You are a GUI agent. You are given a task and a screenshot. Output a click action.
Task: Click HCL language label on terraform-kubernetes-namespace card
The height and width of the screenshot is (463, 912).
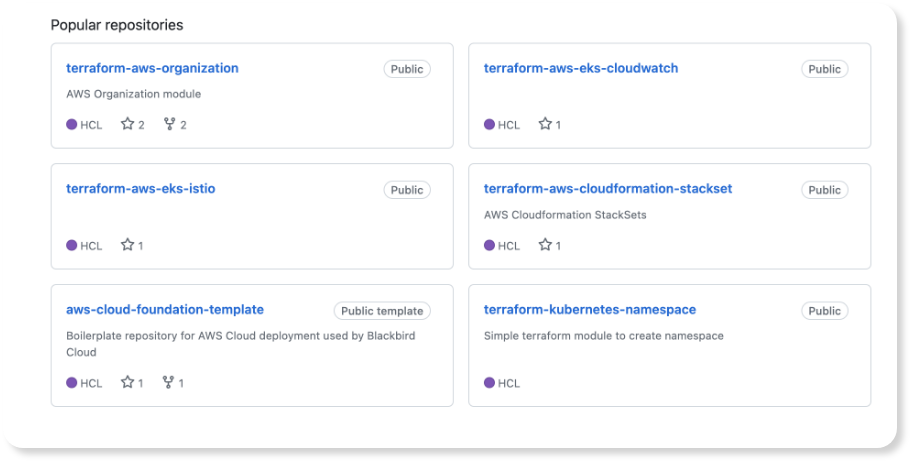tap(509, 383)
